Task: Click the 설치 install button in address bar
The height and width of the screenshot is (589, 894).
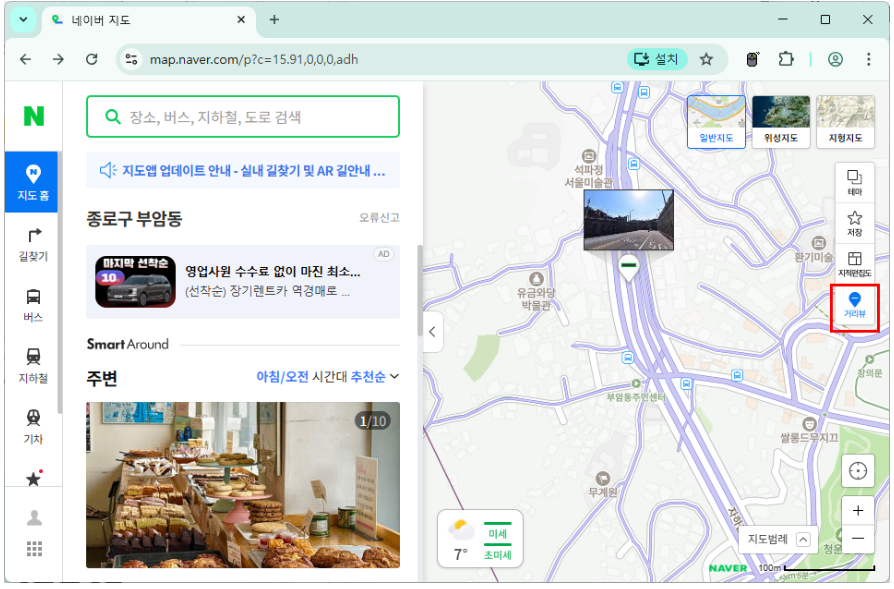Action: [x=656, y=59]
